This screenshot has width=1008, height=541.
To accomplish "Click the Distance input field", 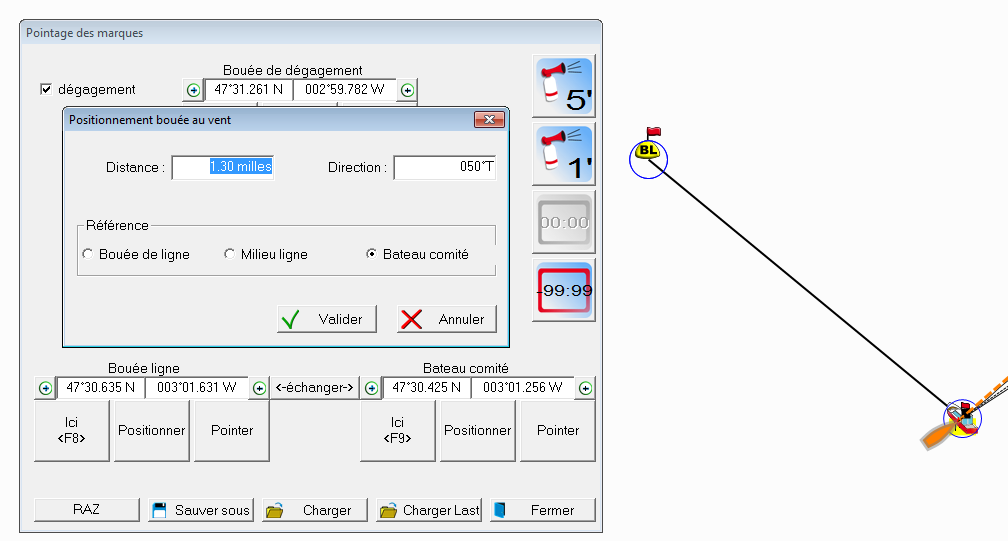I will tap(222, 168).
